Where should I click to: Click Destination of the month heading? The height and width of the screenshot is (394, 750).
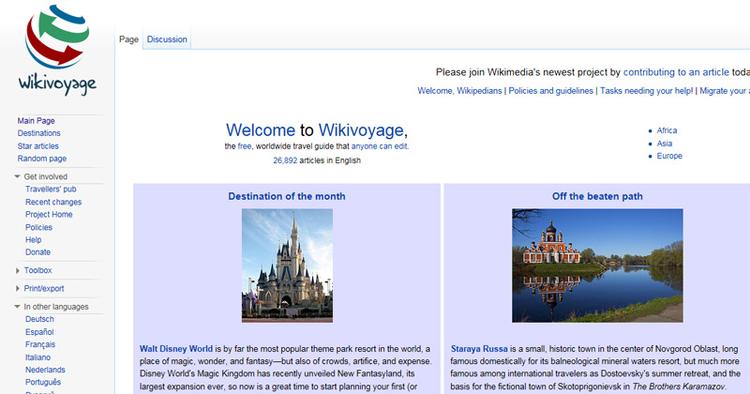pos(287,196)
